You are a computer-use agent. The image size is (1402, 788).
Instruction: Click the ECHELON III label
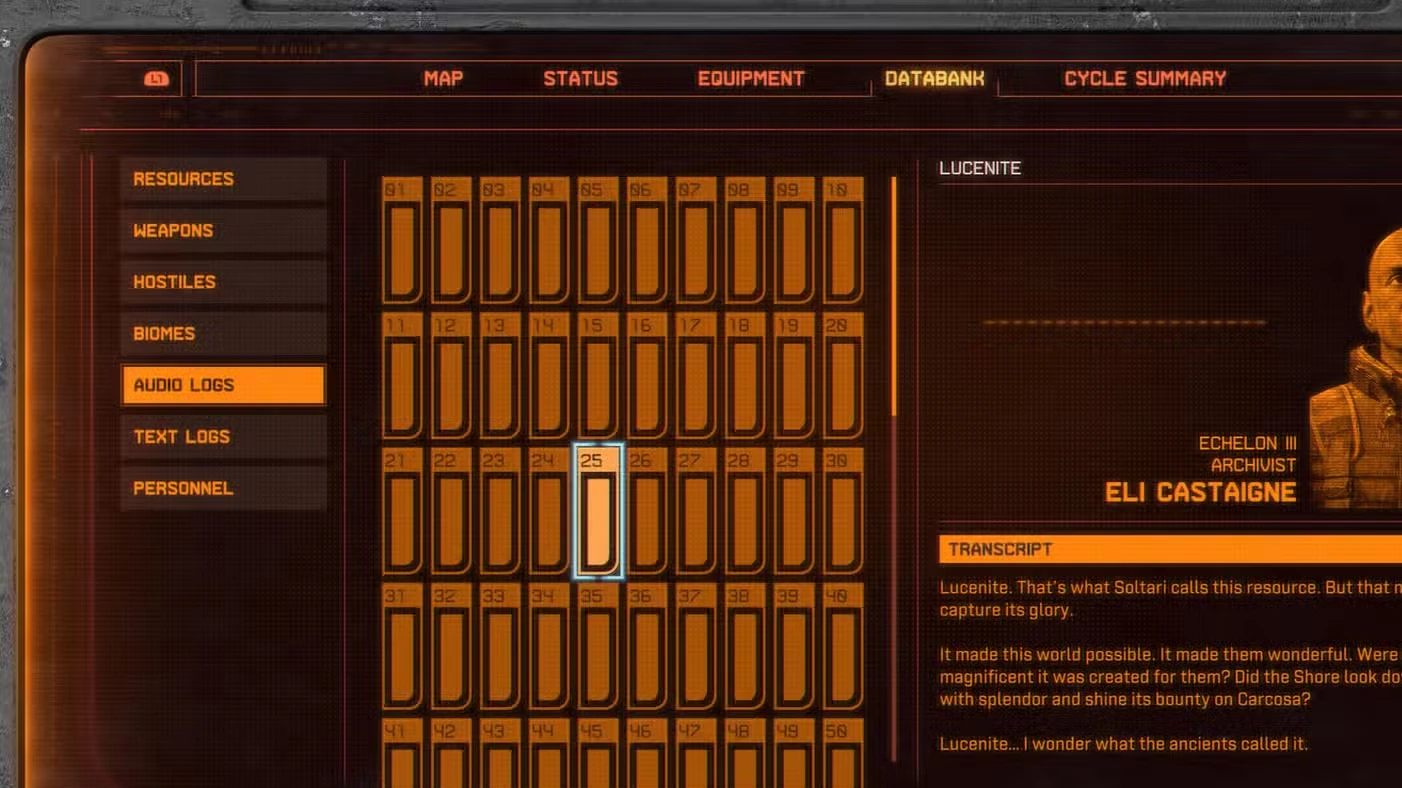(1247, 443)
